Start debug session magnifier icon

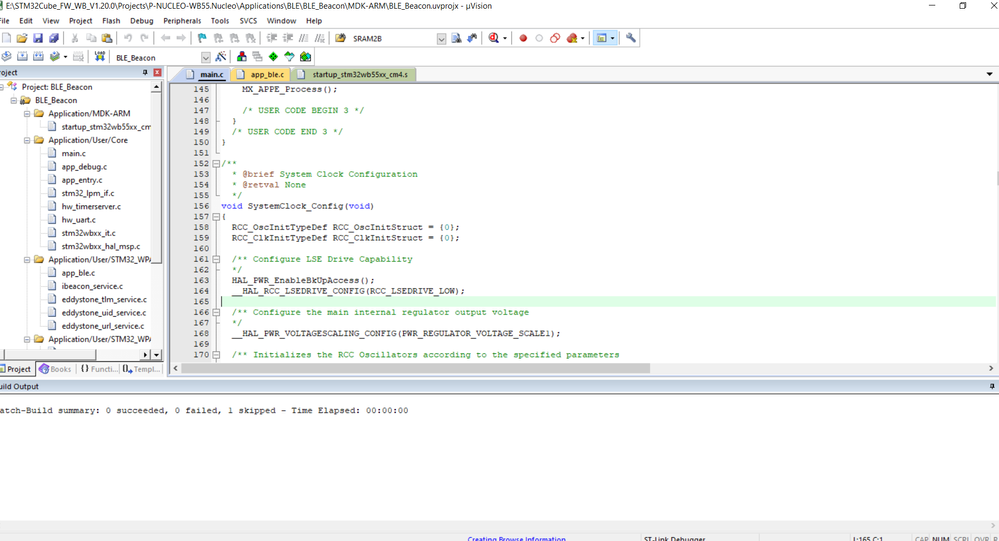pyautogui.click(x=494, y=38)
